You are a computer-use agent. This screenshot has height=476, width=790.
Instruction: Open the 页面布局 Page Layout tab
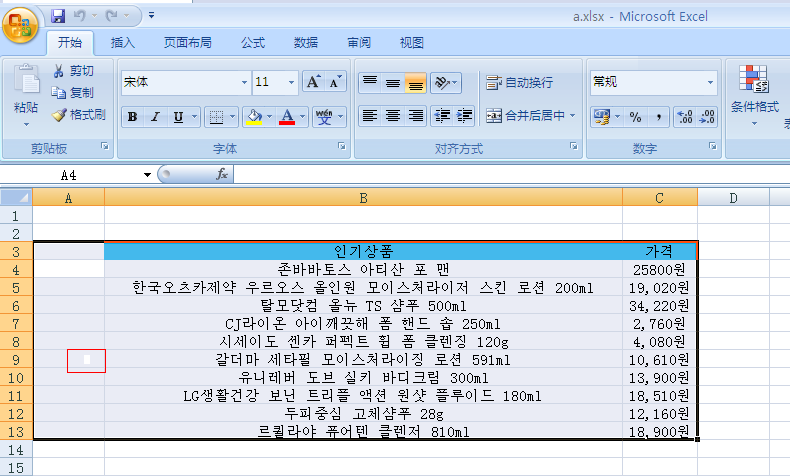click(x=187, y=43)
